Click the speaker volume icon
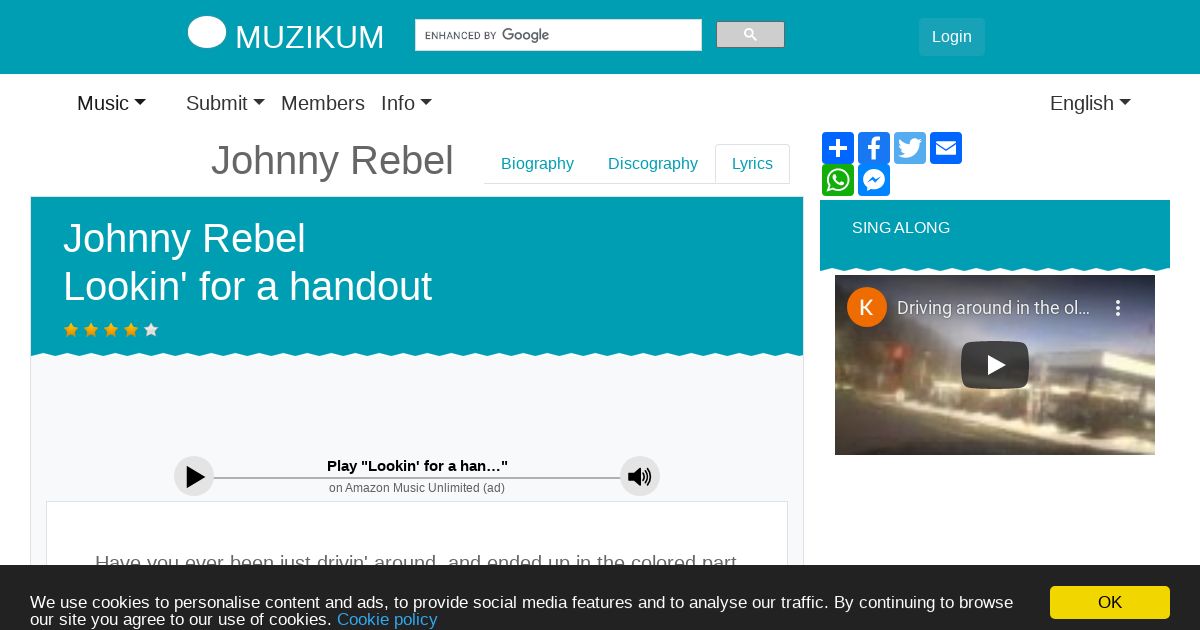Image resolution: width=1200 pixels, height=630 pixels. click(640, 476)
